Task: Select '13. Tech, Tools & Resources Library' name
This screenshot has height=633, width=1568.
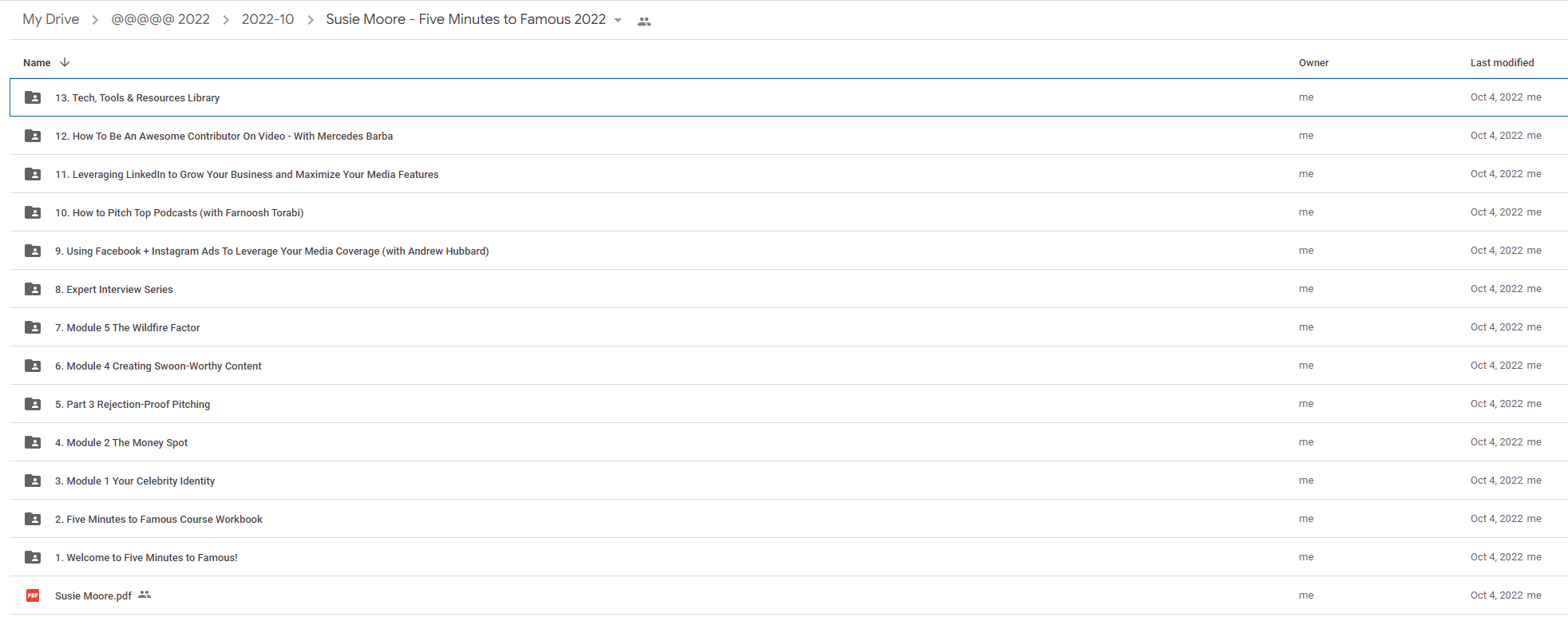Action: click(x=137, y=98)
